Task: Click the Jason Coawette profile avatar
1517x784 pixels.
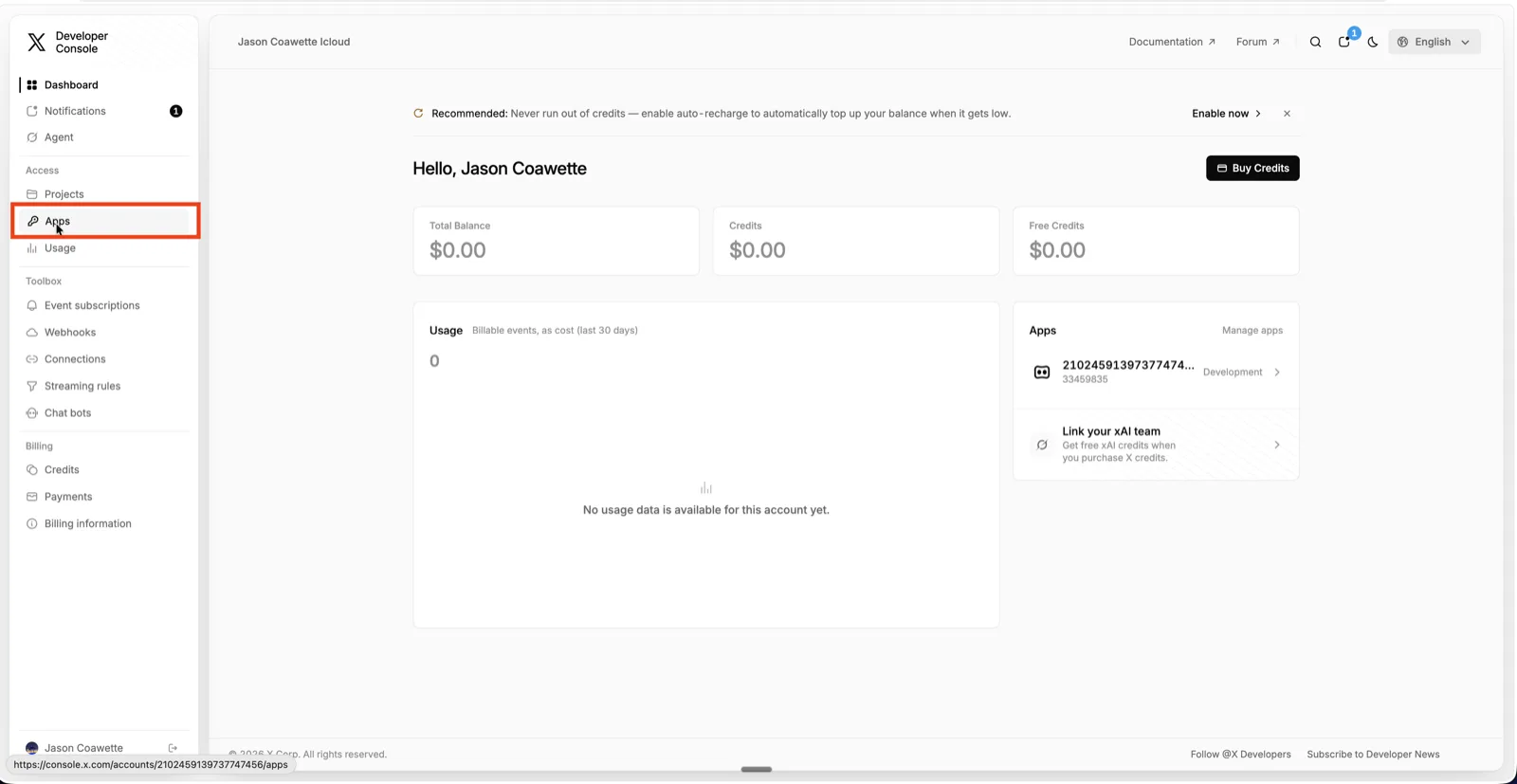Action: tap(32, 748)
